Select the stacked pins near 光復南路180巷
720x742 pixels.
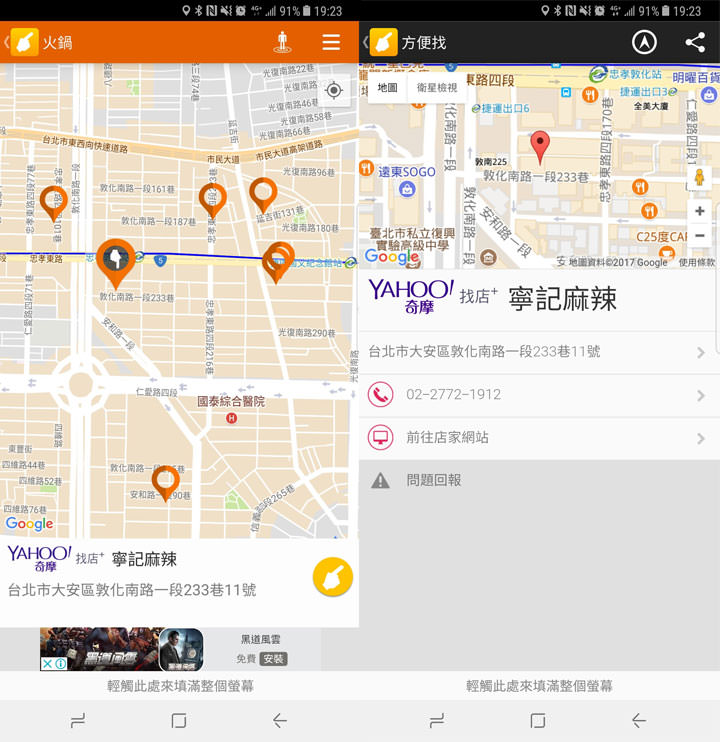[x=278, y=262]
